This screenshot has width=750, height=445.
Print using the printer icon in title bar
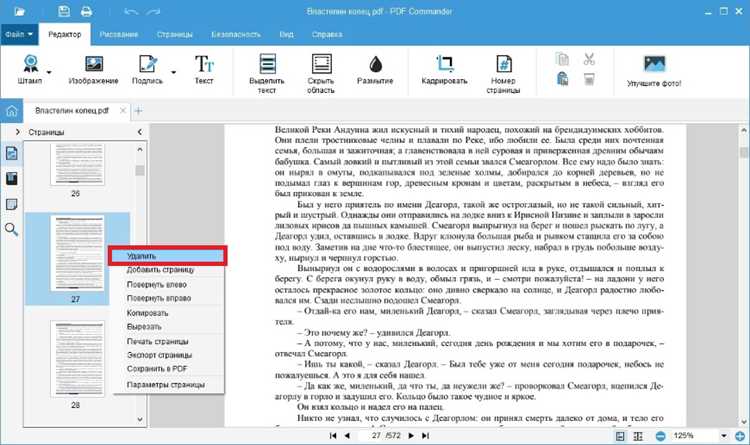(x=87, y=11)
